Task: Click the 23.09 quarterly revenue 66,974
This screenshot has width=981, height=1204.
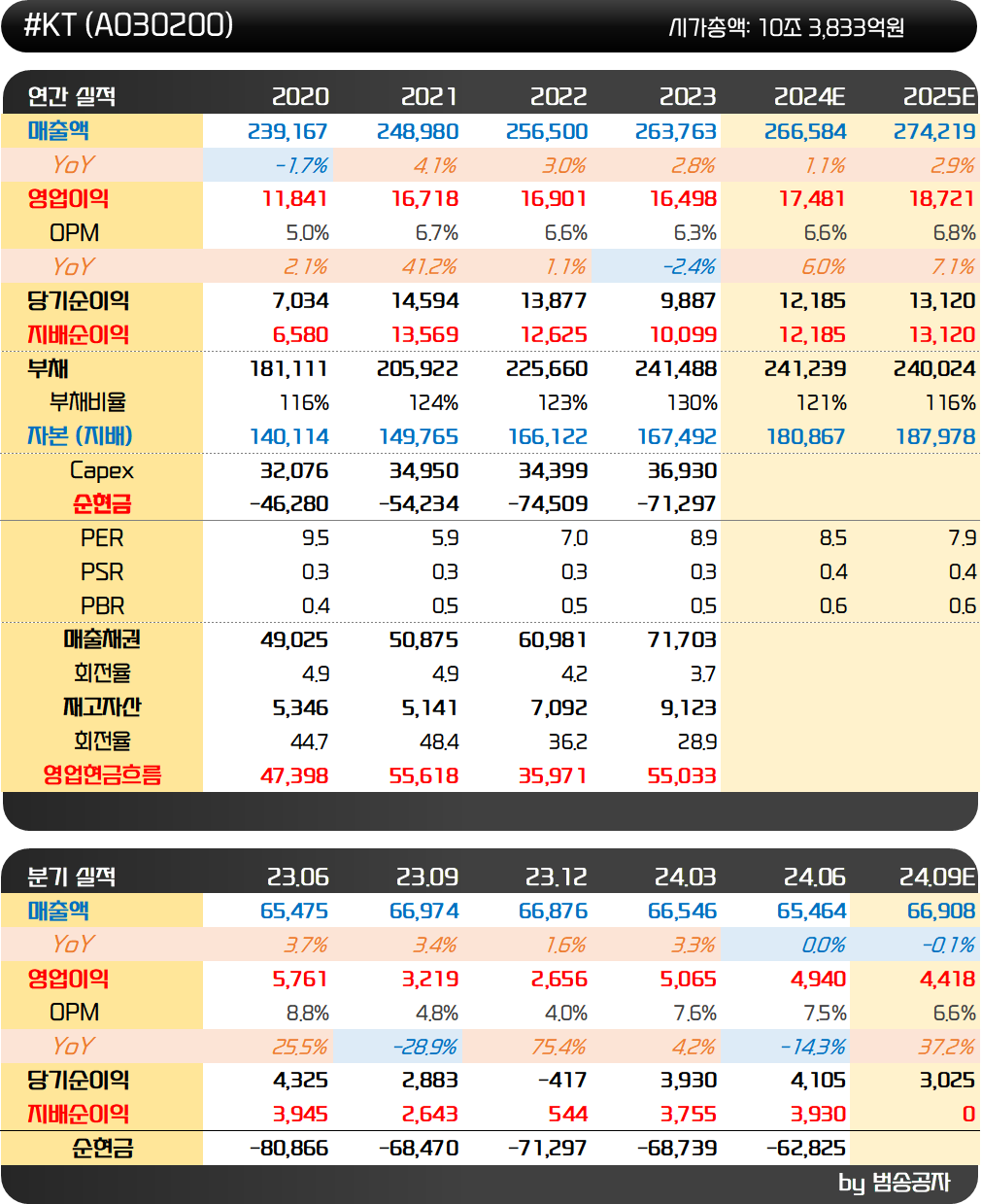Action: [x=423, y=912]
